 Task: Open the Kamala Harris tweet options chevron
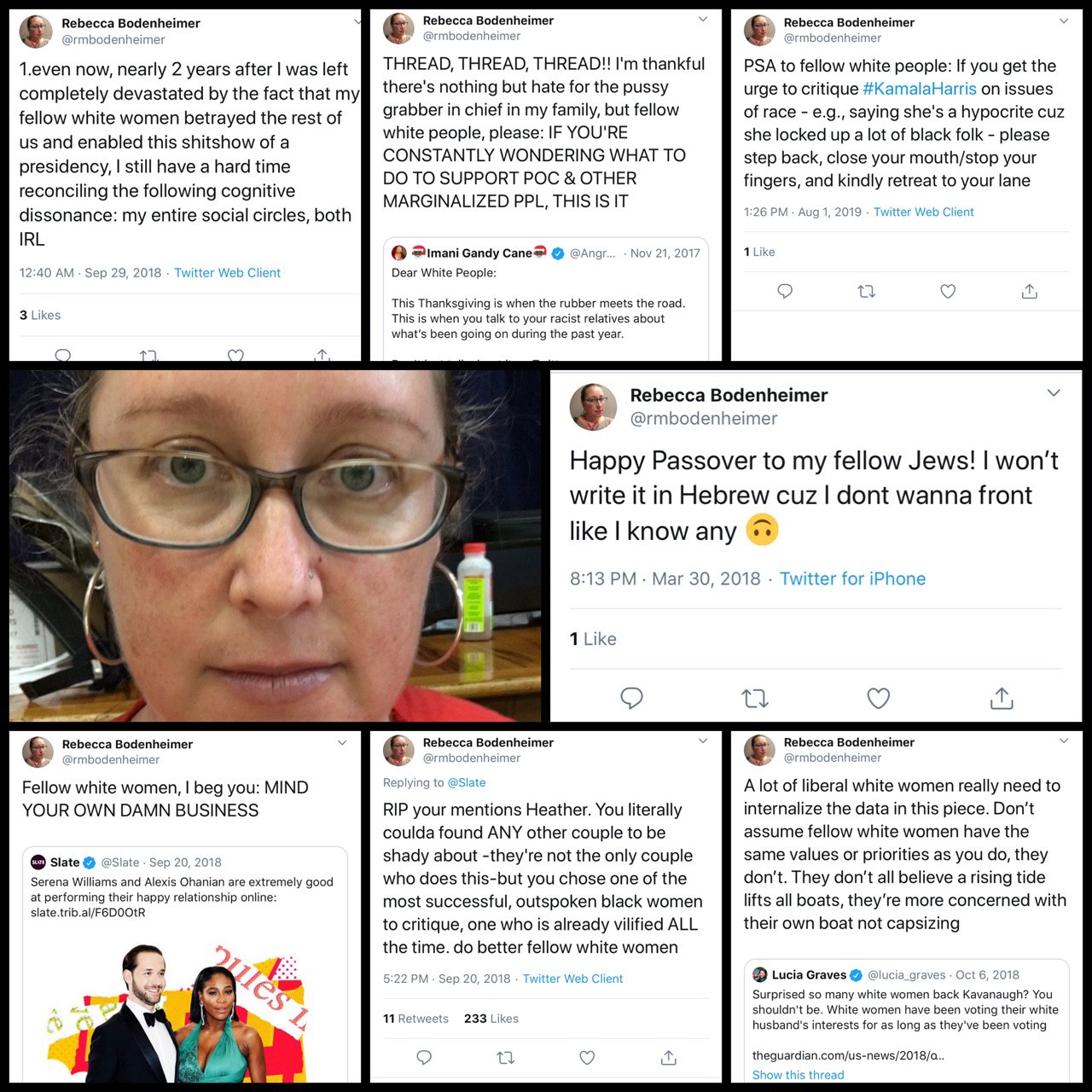tap(1064, 21)
